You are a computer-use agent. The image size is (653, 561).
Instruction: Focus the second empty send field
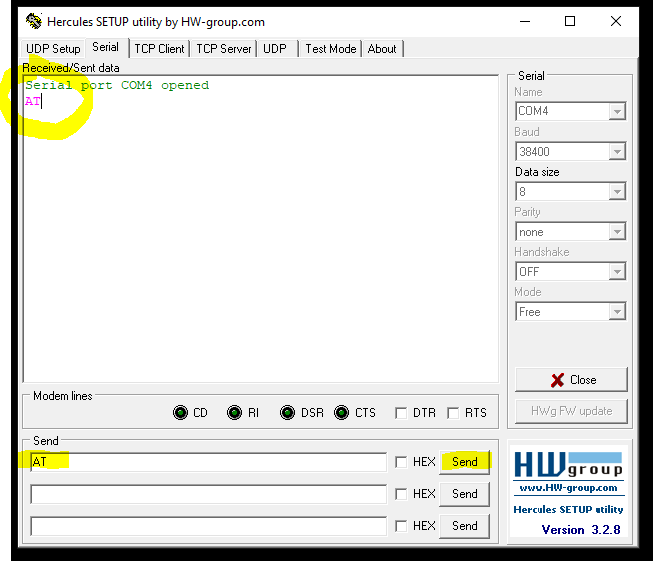208,494
